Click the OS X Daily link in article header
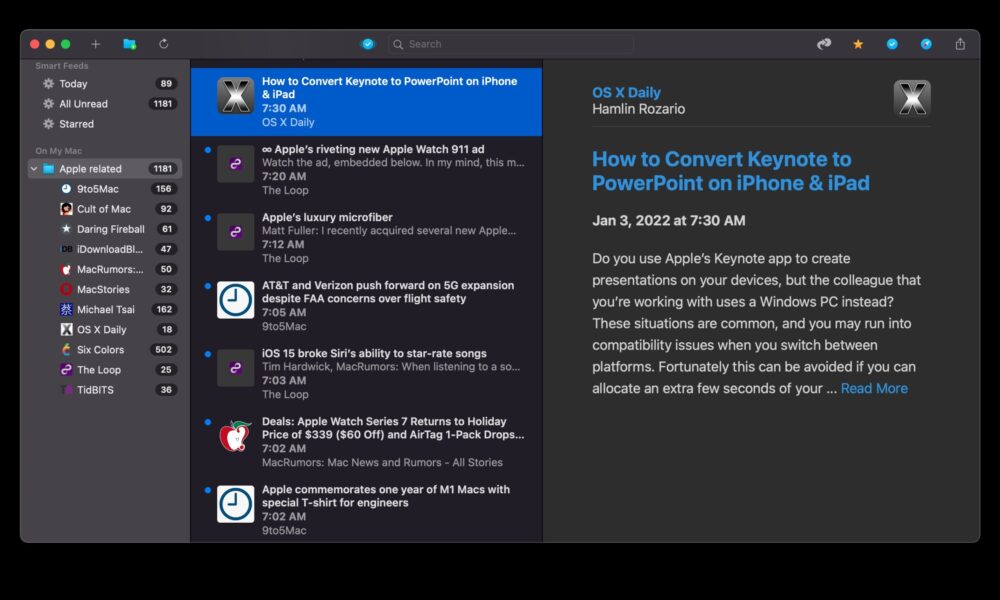The height and width of the screenshot is (600, 1000). coord(626,92)
